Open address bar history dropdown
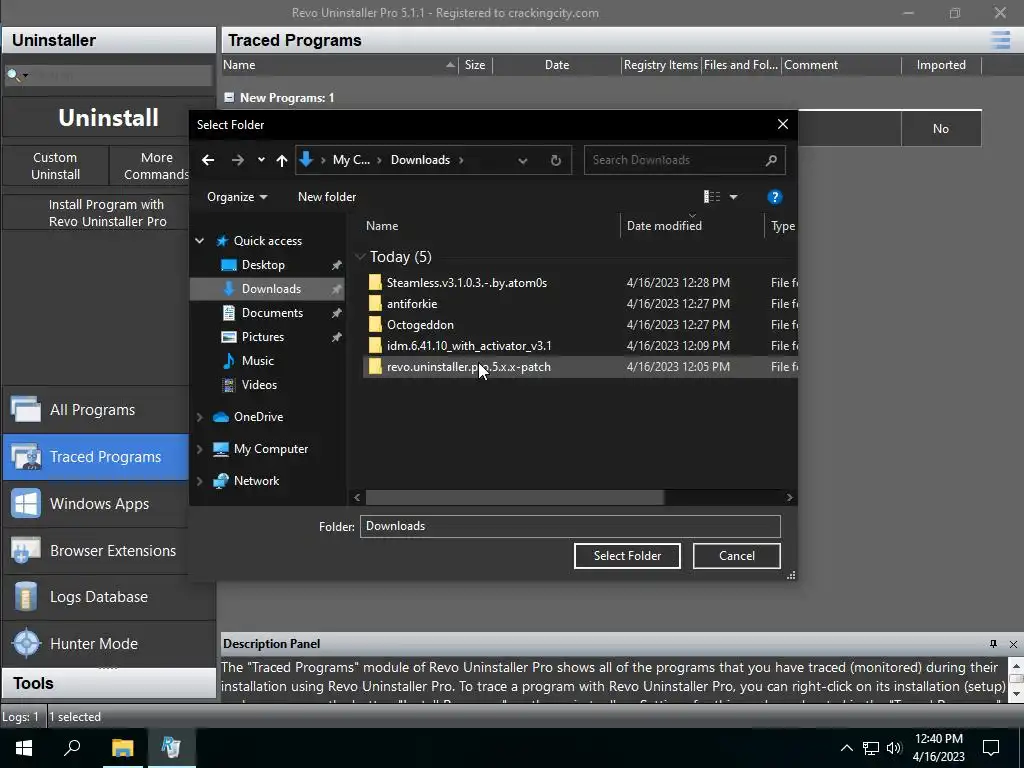This screenshot has height=768, width=1024. click(x=522, y=160)
